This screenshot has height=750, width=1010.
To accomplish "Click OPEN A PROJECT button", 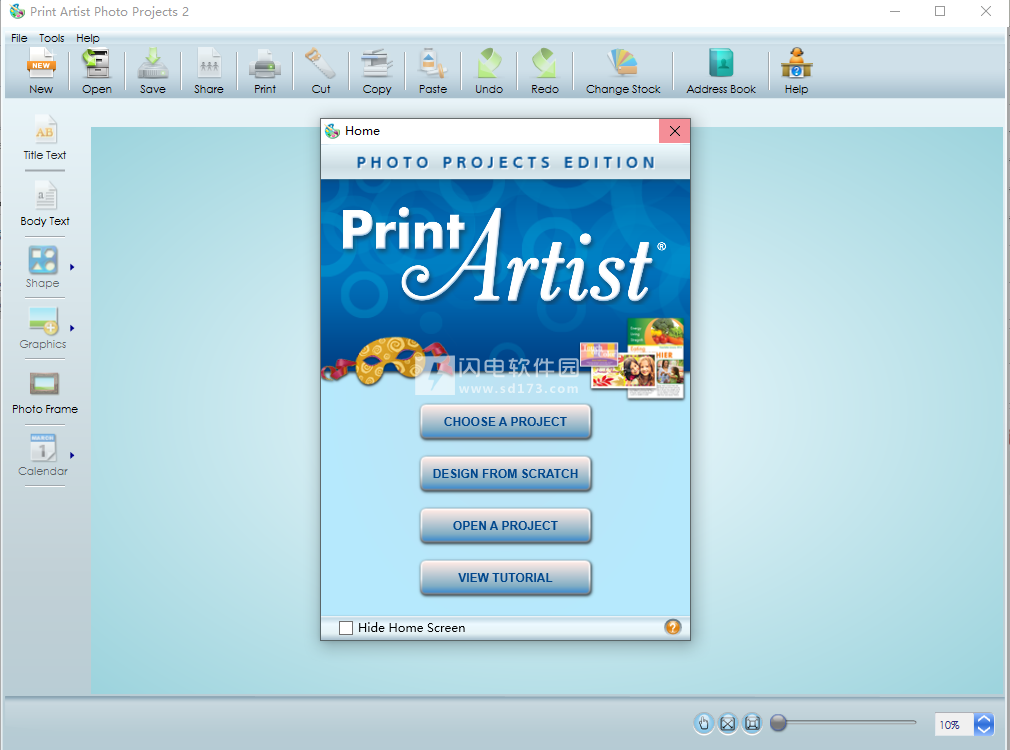I will tap(506, 526).
